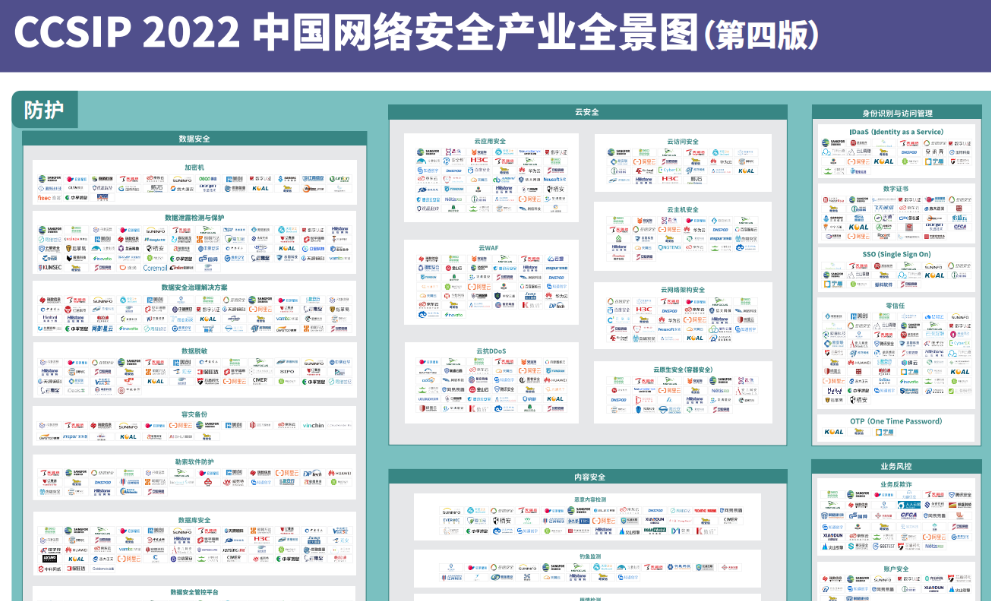Select the Hillstone logo in 云主机安全
This screenshot has width=991, height=601.
[x=618, y=248]
